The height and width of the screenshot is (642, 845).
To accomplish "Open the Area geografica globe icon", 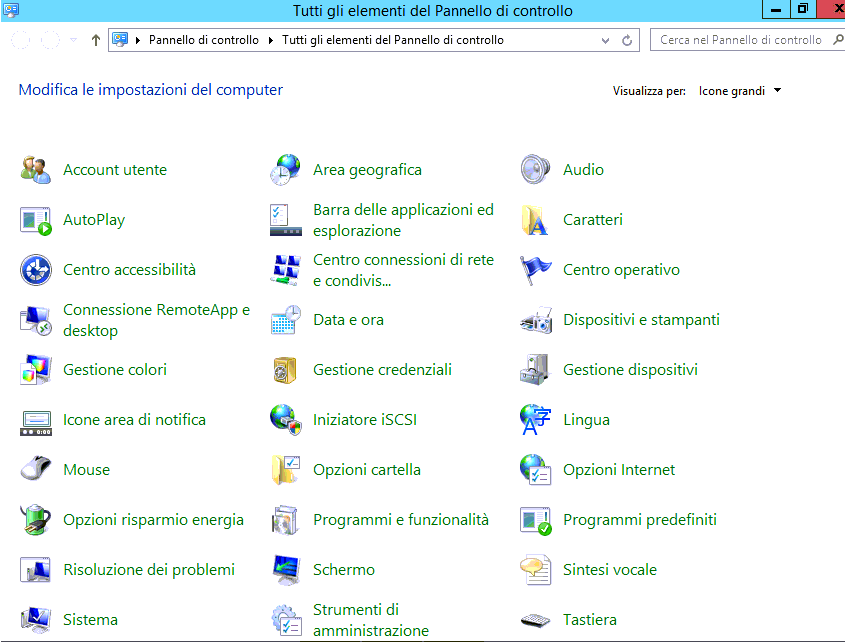I will pyautogui.click(x=286, y=170).
